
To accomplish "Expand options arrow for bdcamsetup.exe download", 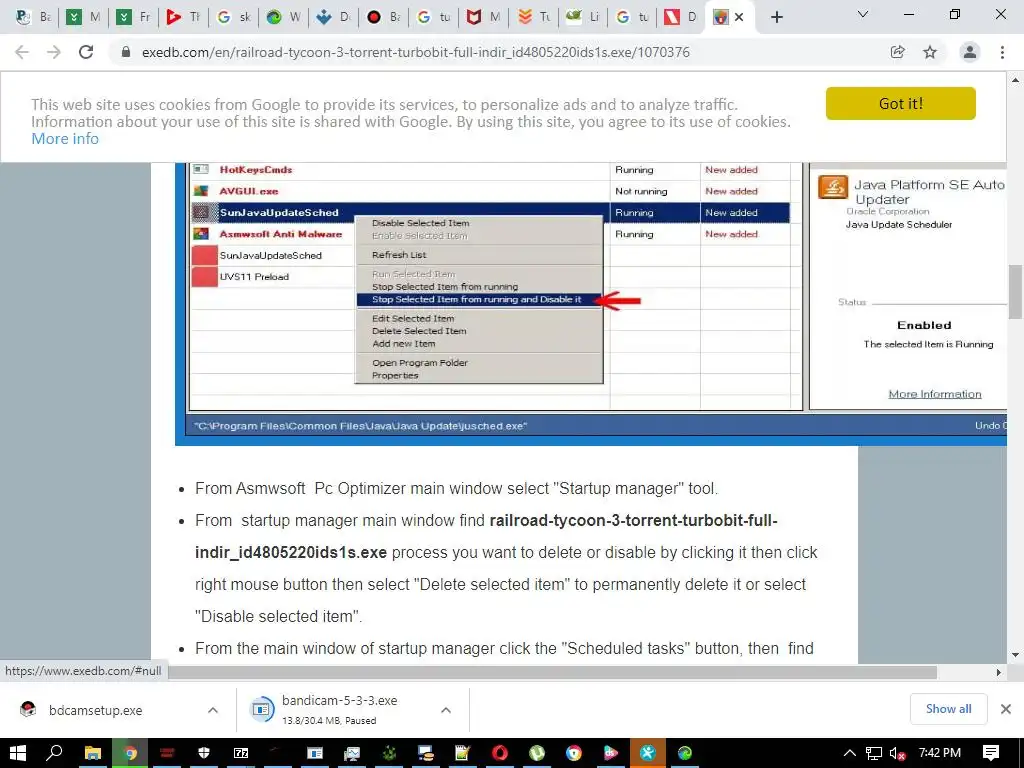I will [213, 710].
